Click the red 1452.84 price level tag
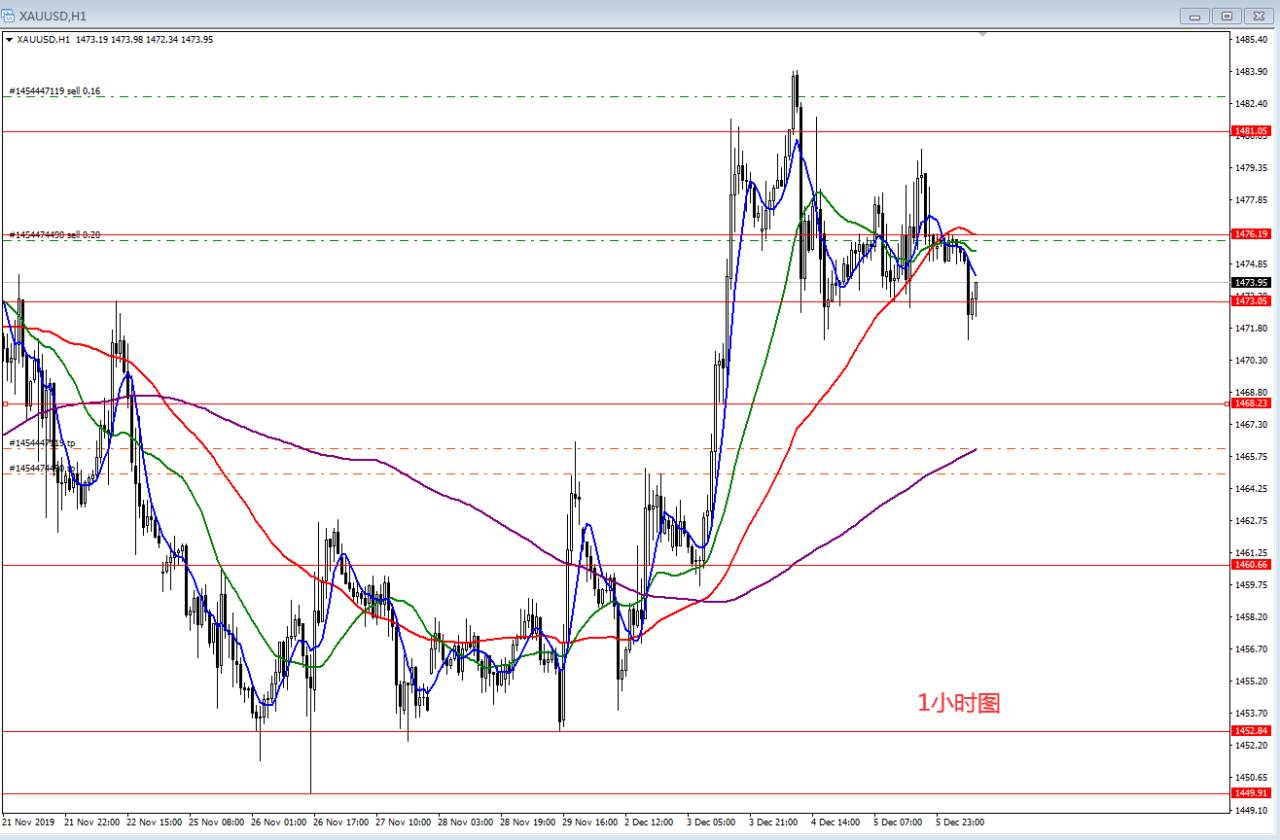Viewport: 1280px width, 840px height. (x=1251, y=731)
